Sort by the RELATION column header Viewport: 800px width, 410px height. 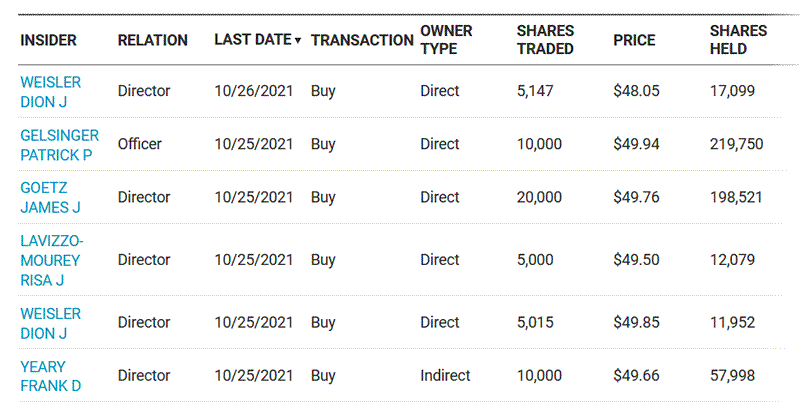tap(152, 41)
